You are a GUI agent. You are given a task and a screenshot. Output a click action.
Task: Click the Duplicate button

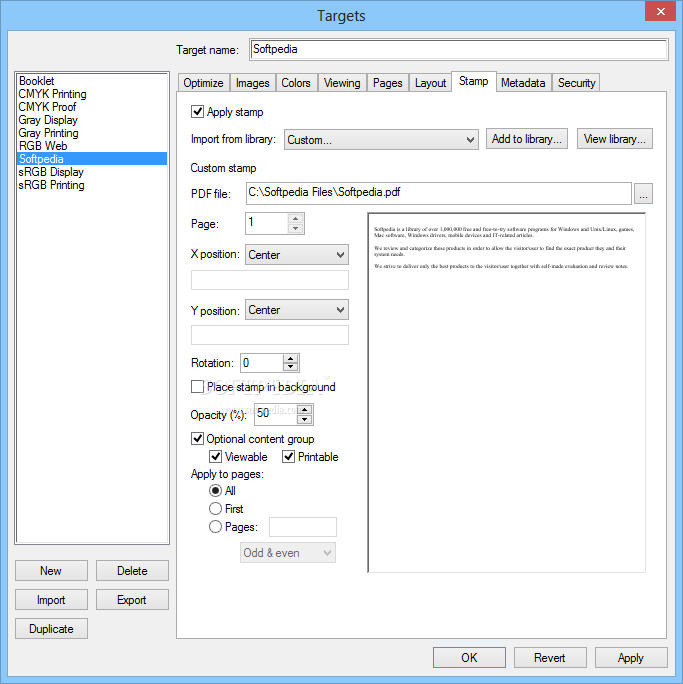[51, 629]
